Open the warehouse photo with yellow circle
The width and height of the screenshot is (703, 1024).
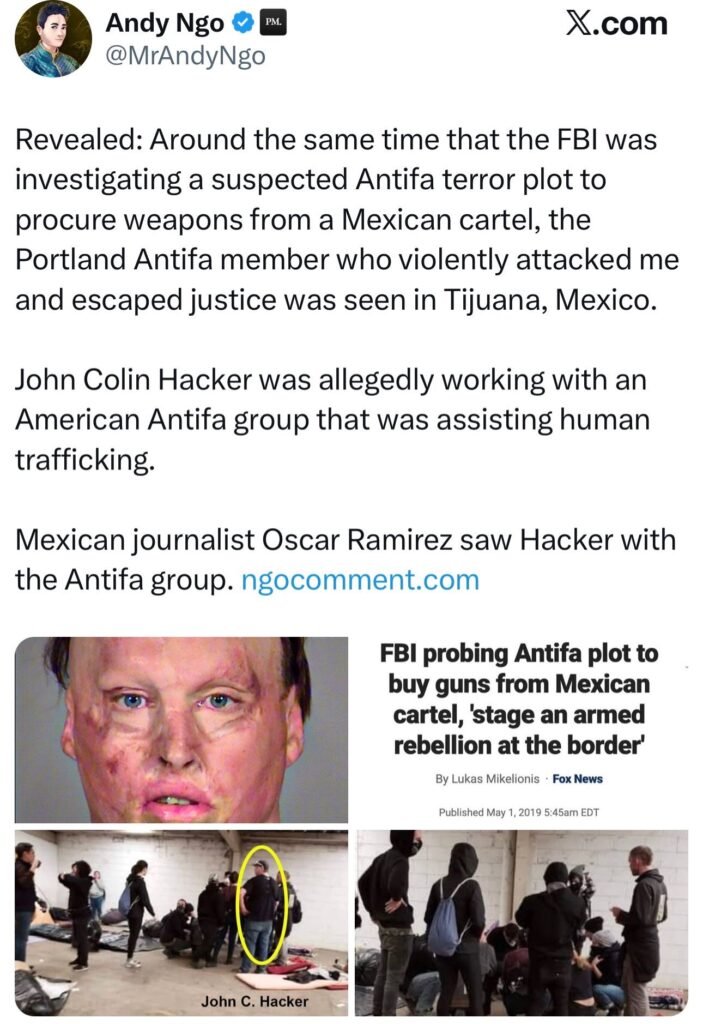(x=181, y=922)
